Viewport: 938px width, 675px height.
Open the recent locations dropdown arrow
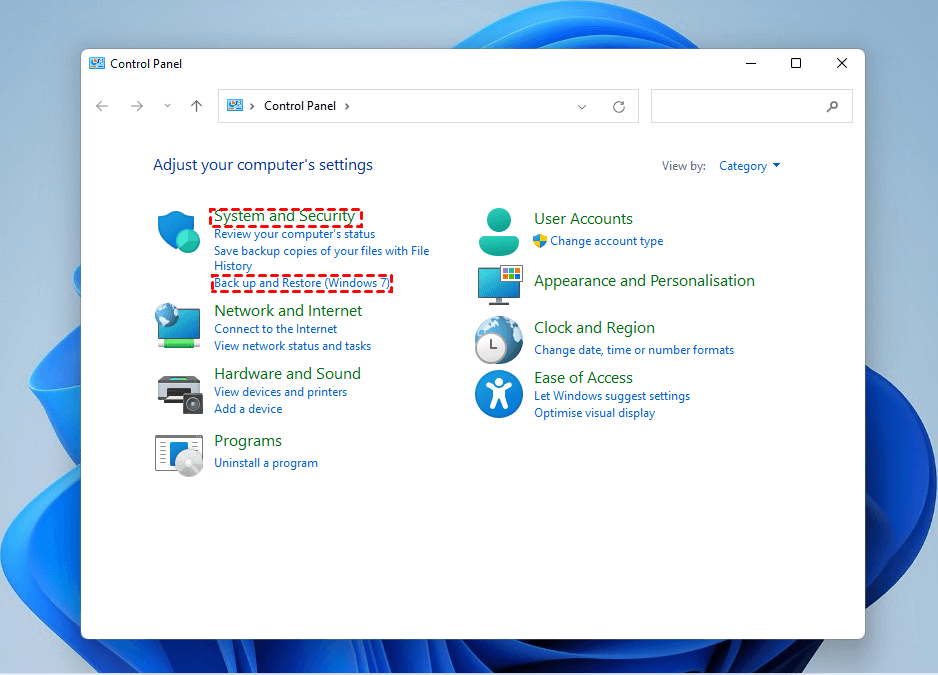tap(168, 106)
